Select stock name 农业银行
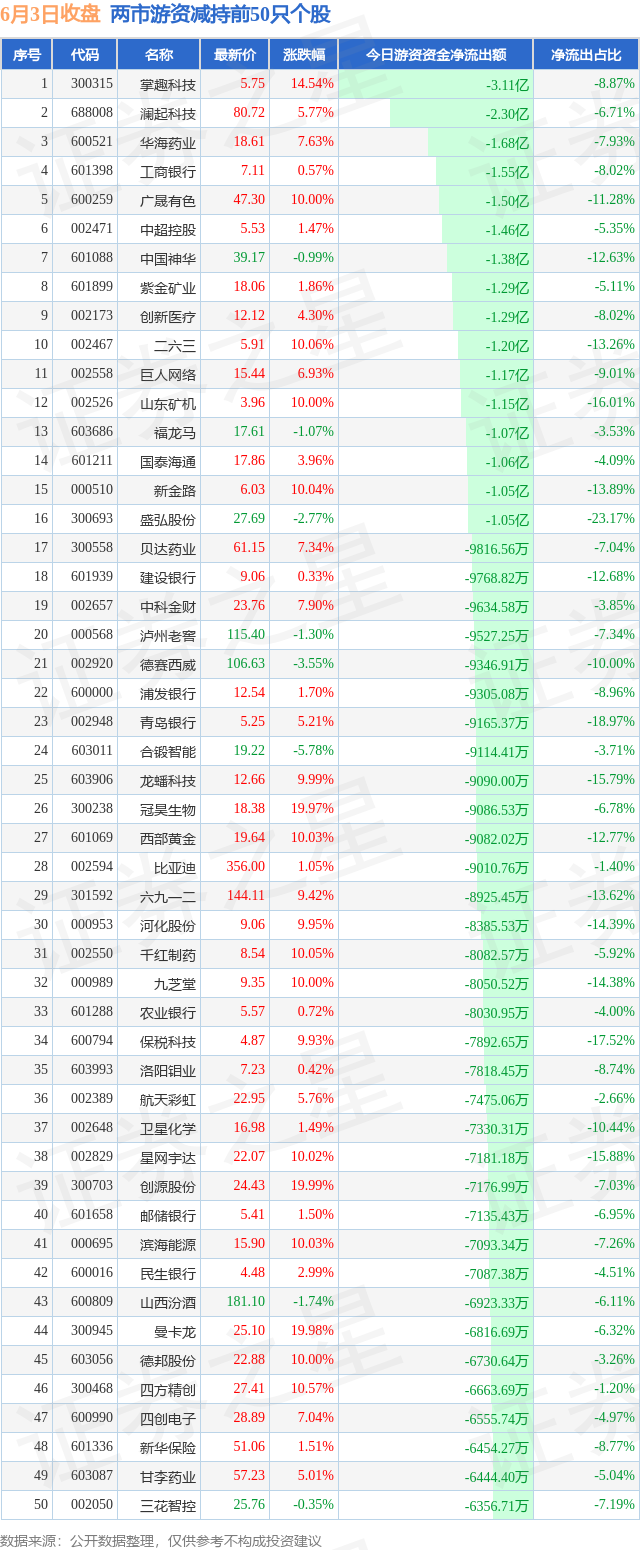Screen dimensions: 640x1550 168,1013
